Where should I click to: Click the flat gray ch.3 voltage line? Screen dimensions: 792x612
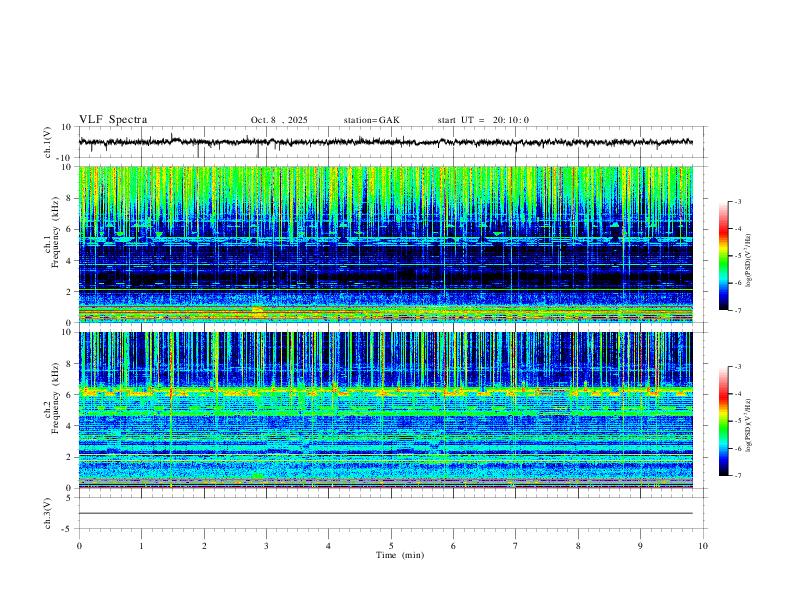pos(386,513)
